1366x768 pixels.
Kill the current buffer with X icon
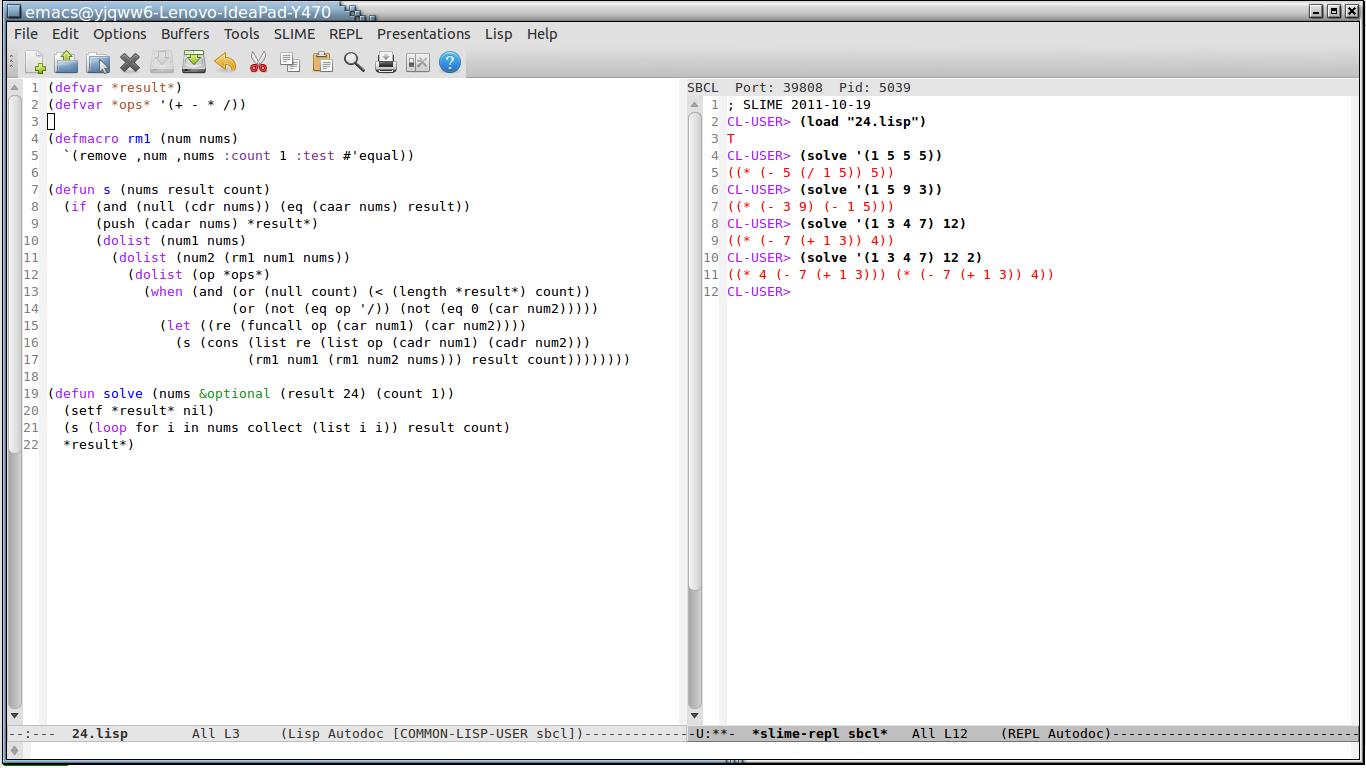click(x=130, y=62)
